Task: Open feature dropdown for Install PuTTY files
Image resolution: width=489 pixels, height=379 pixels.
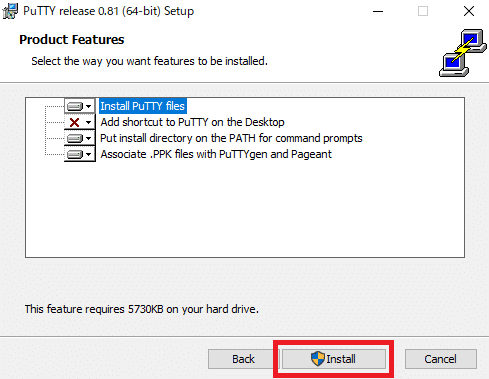Action: [x=80, y=106]
